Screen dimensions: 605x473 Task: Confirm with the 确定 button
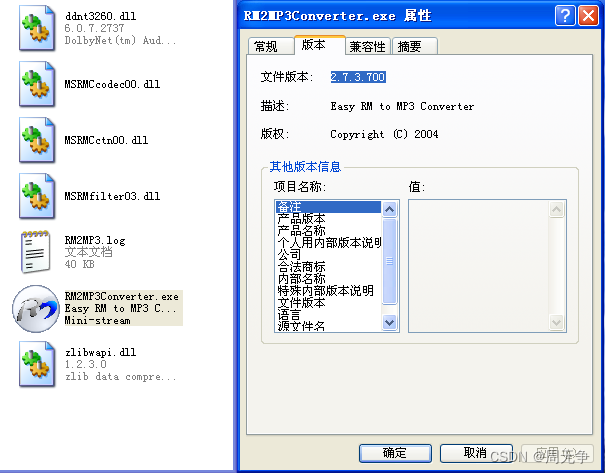(395, 453)
